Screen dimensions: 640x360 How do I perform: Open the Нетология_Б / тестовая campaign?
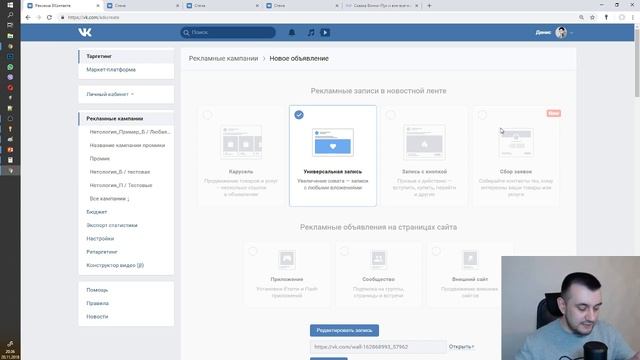120,172
